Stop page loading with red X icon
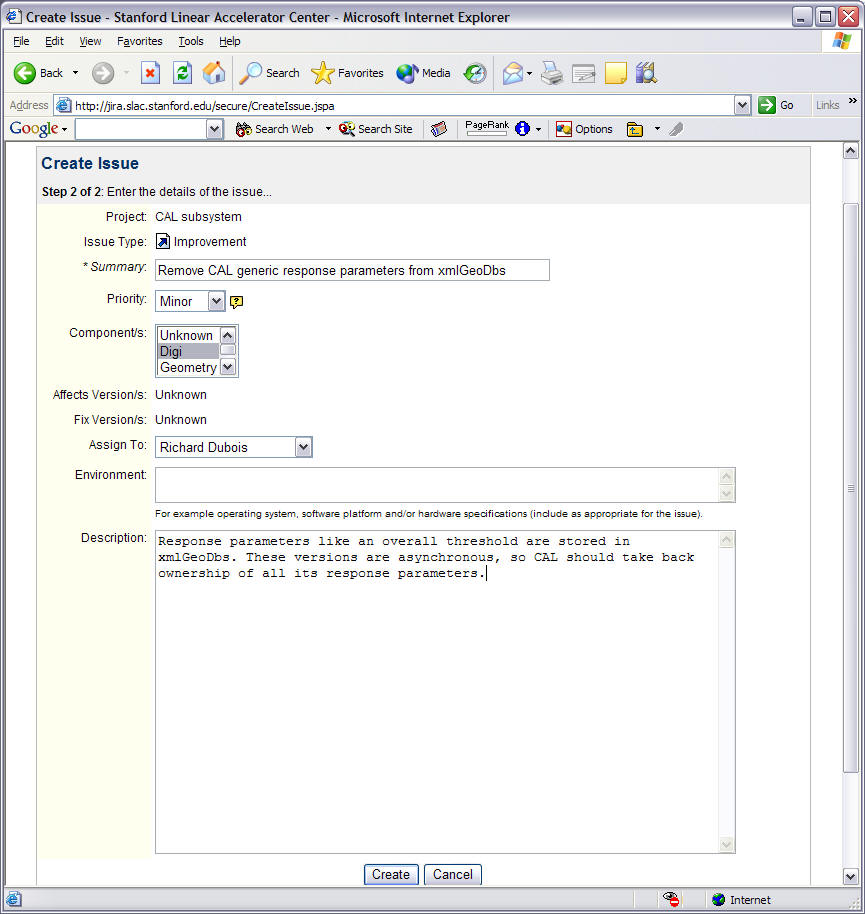Image resolution: width=865 pixels, height=914 pixels. (150, 73)
